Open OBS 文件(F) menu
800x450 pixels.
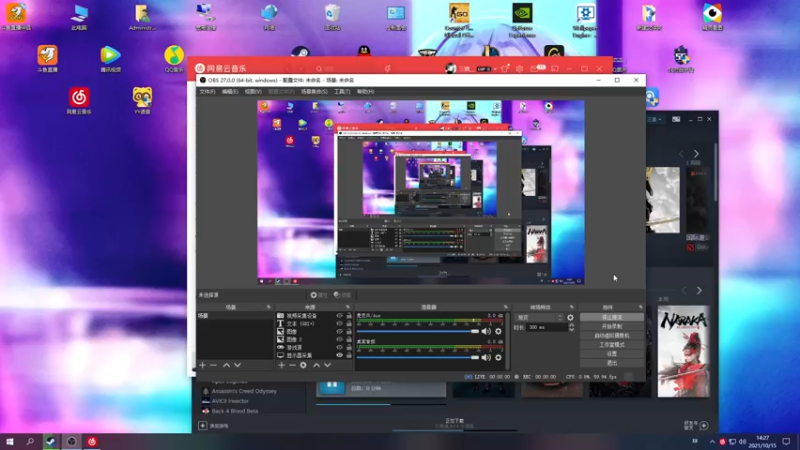[x=207, y=91]
